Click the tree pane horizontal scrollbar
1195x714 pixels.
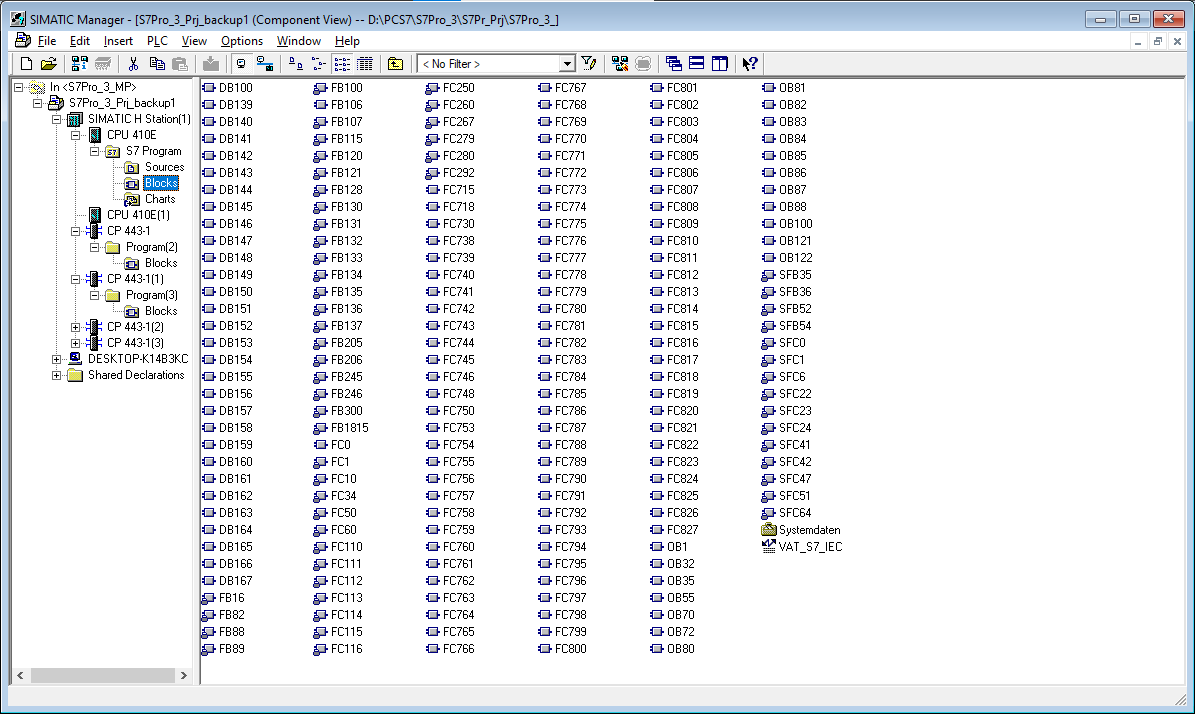click(99, 676)
